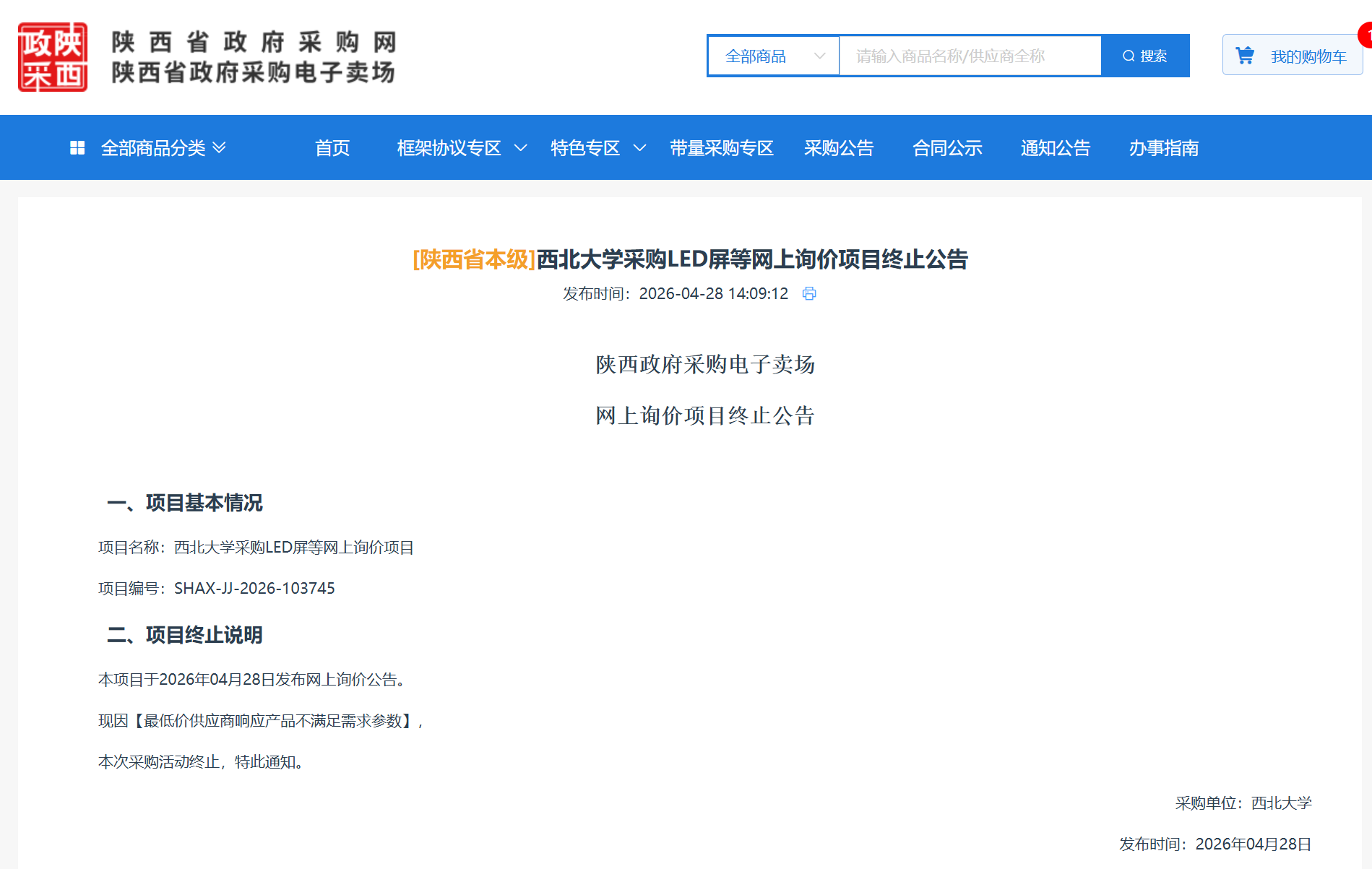Viewport: 1372px width, 869px height.
Task: Click the grid icon for all categories
Action: [x=77, y=148]
